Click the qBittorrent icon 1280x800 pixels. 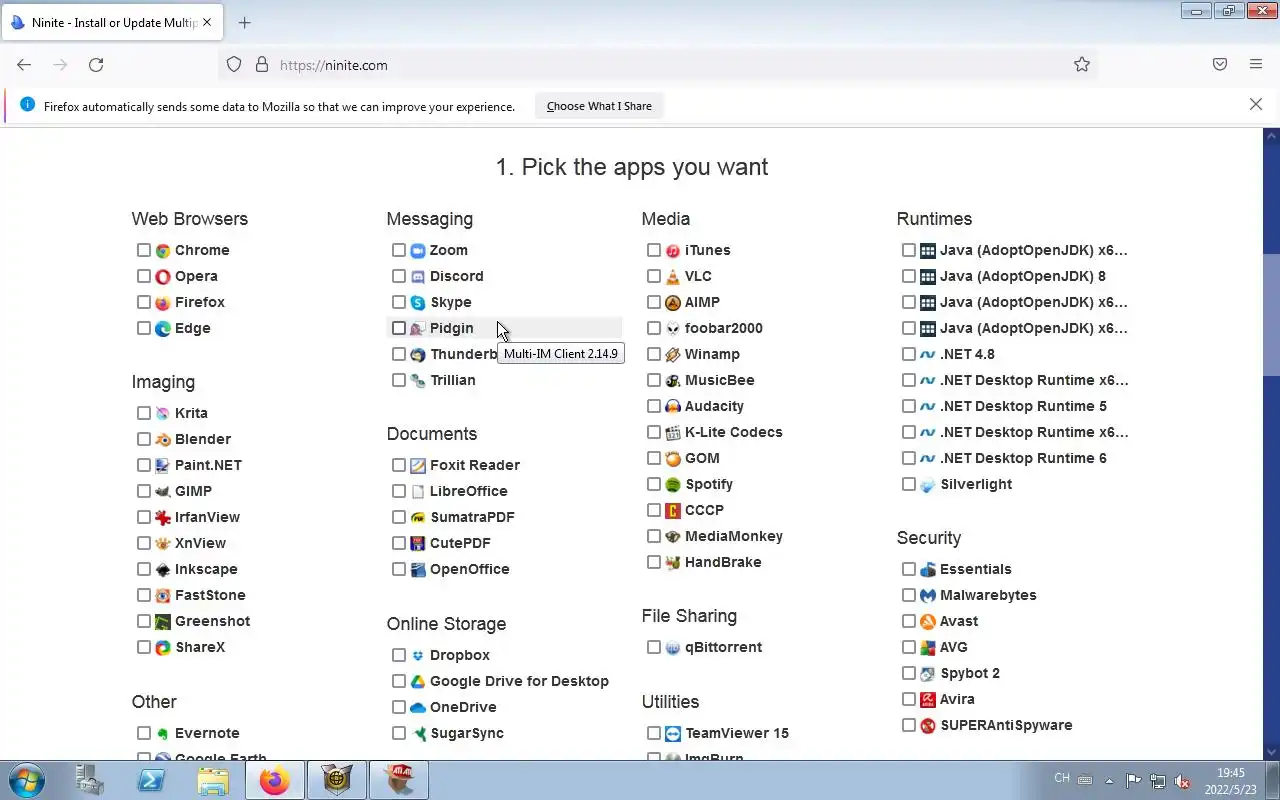pos(673,647)
